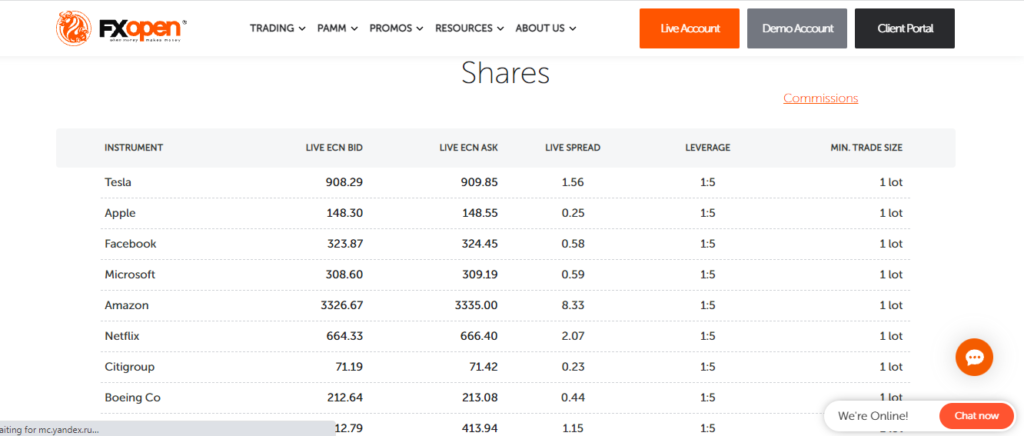This screenshot has height=436, width=1024.
Task: Select the Tesla instrument row
Action: (x=505, y=183)
